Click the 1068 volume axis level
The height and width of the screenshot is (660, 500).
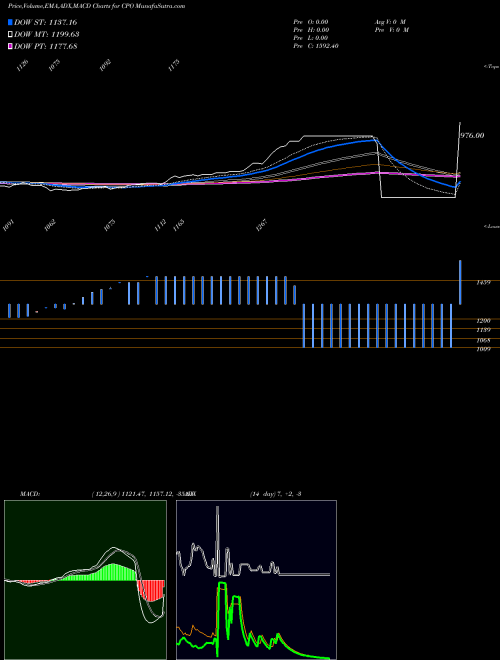tap(483, 341)
